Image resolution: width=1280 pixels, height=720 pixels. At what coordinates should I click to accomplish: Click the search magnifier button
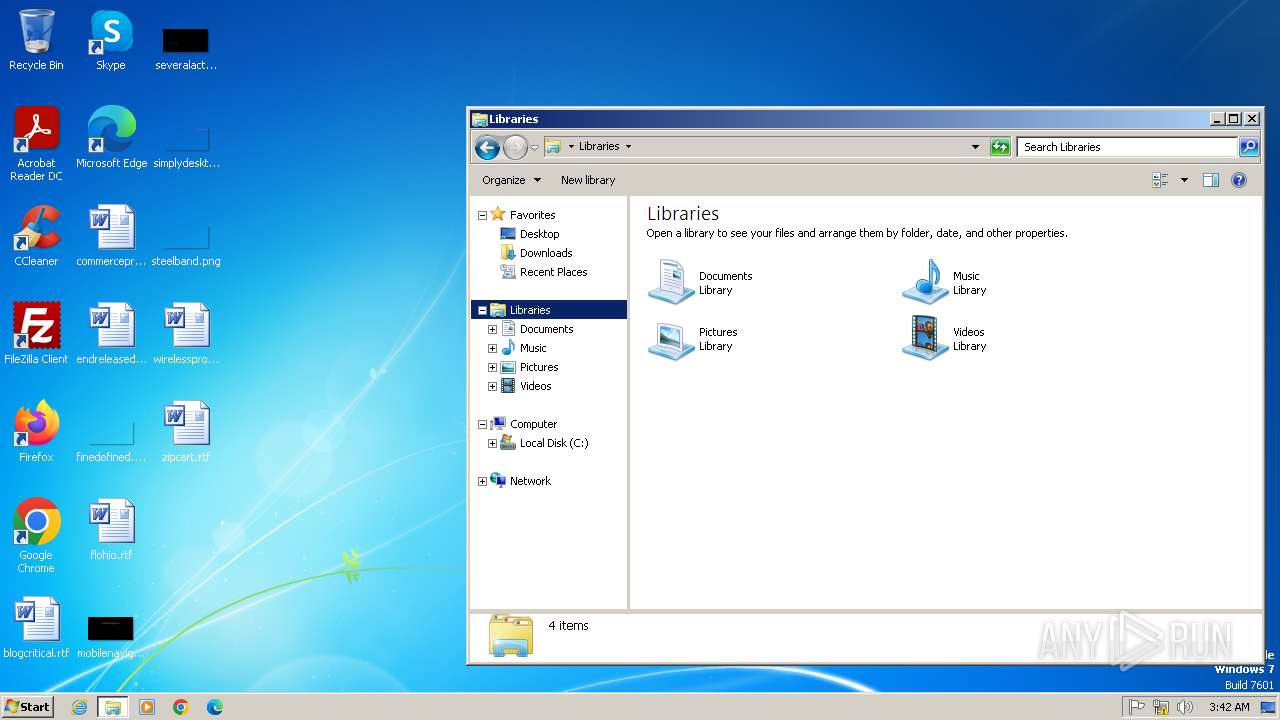click(x=1249, y=147)
